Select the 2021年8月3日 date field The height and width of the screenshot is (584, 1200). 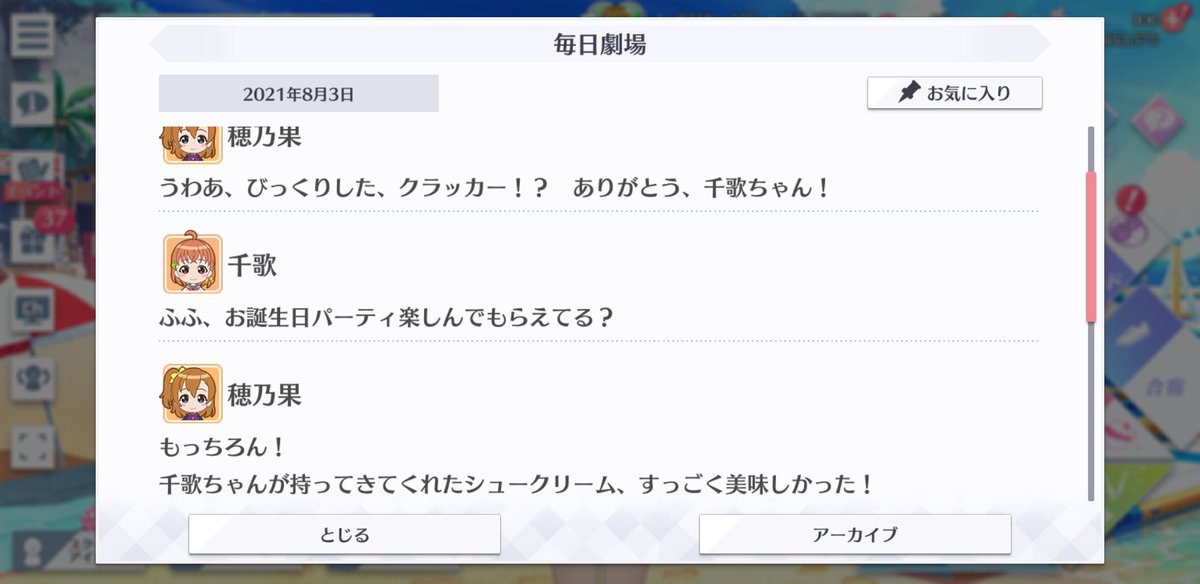[299, 94]
